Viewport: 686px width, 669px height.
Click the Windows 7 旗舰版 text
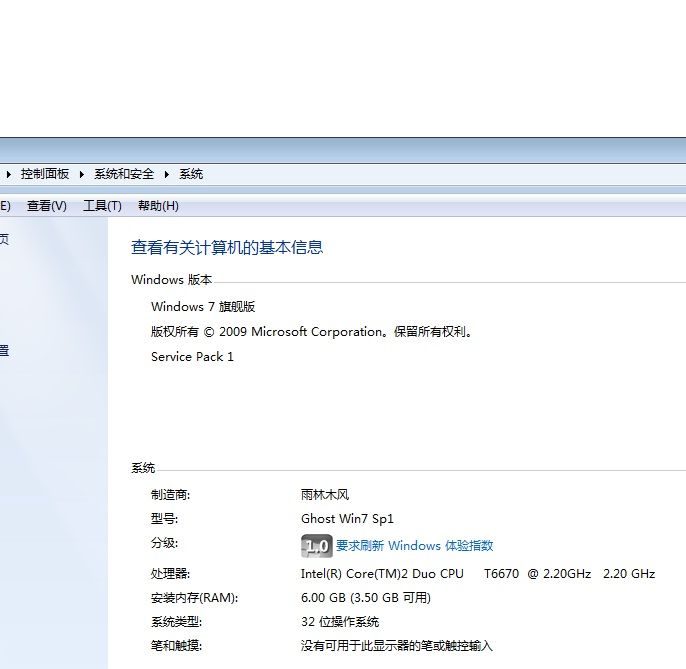coord(203,307)
